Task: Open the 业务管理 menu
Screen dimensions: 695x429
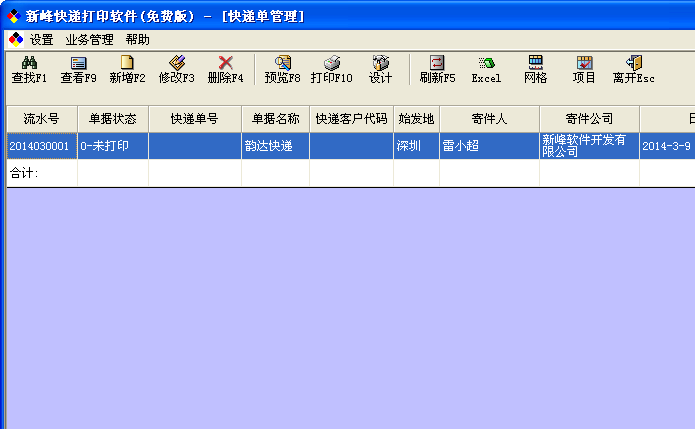Action: click(x=89, y=40)
